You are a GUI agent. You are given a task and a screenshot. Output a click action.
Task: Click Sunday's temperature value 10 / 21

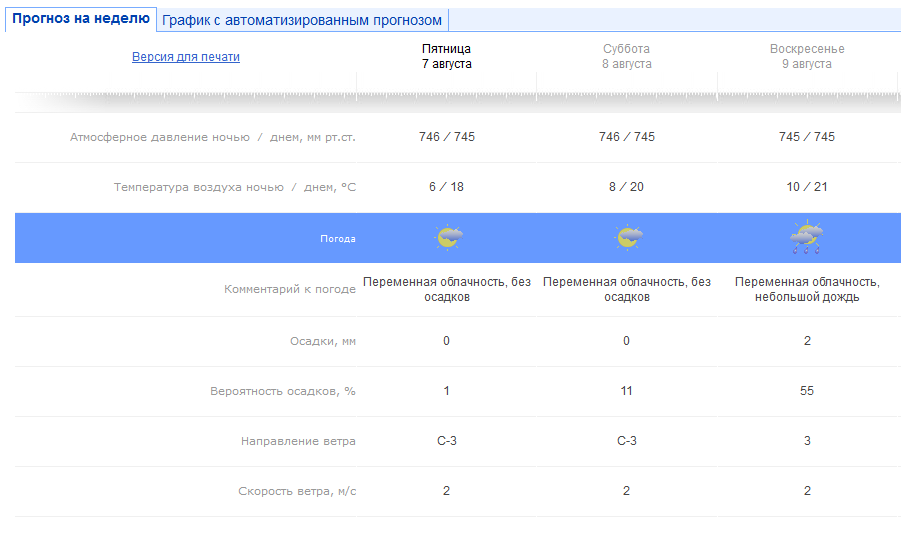point(806,187)
